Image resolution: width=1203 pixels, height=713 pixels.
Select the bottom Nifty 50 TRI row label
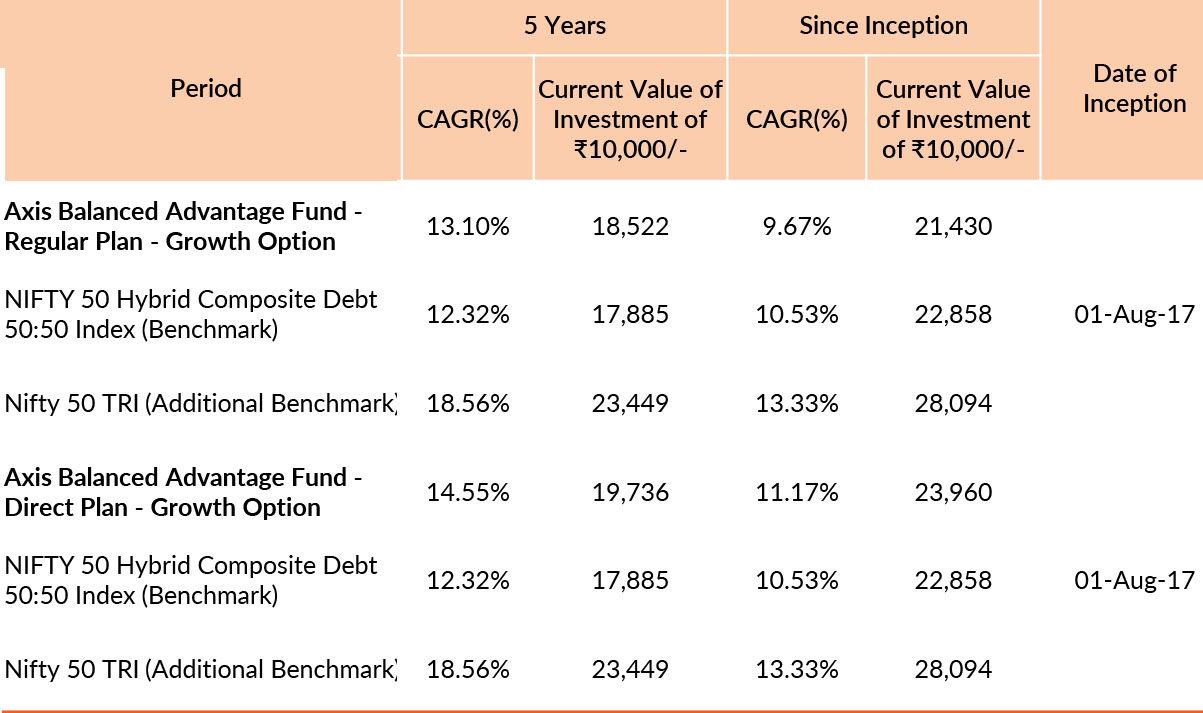point(200,669)
